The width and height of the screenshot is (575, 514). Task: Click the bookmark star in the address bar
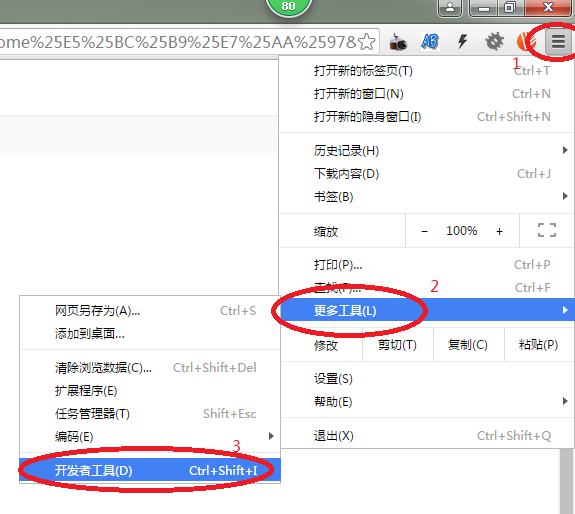pos(367,42)
